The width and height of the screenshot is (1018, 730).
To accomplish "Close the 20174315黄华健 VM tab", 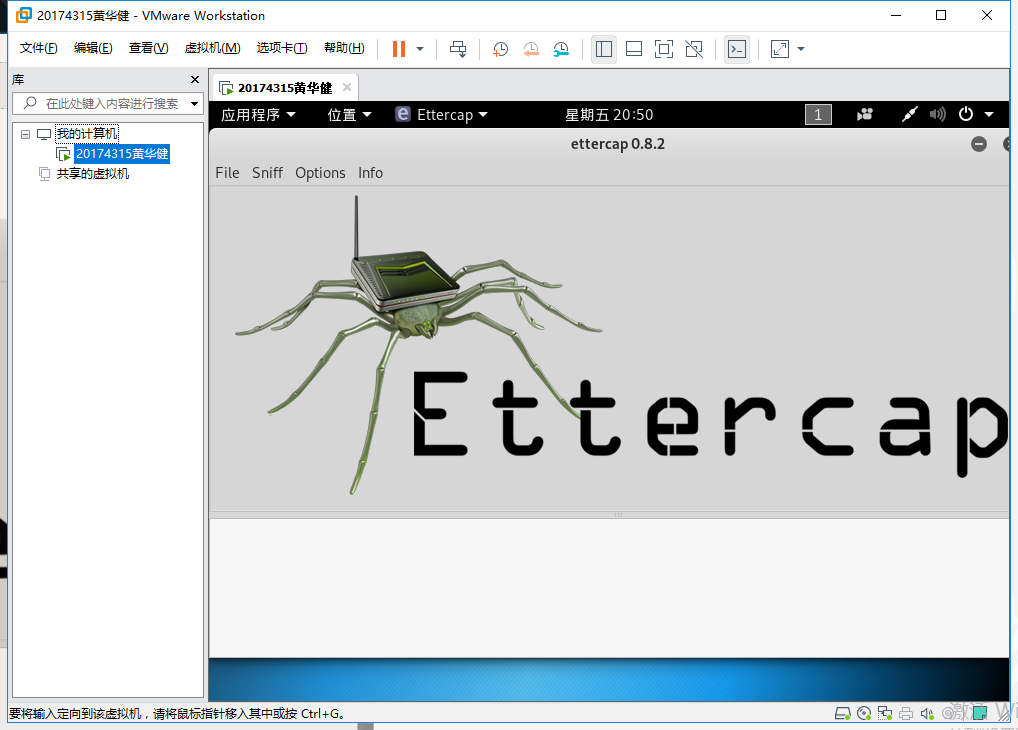I will click(347, 87).
